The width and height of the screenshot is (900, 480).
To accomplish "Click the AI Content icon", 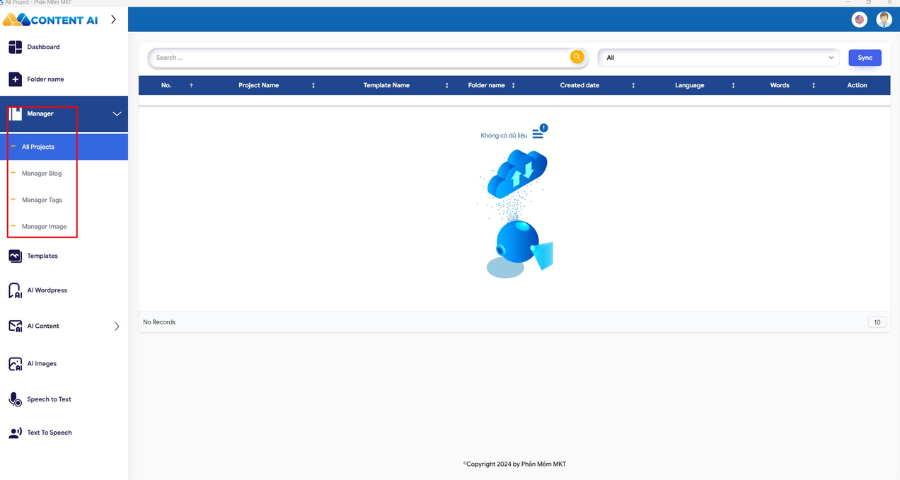I will [x=15, y=326].
